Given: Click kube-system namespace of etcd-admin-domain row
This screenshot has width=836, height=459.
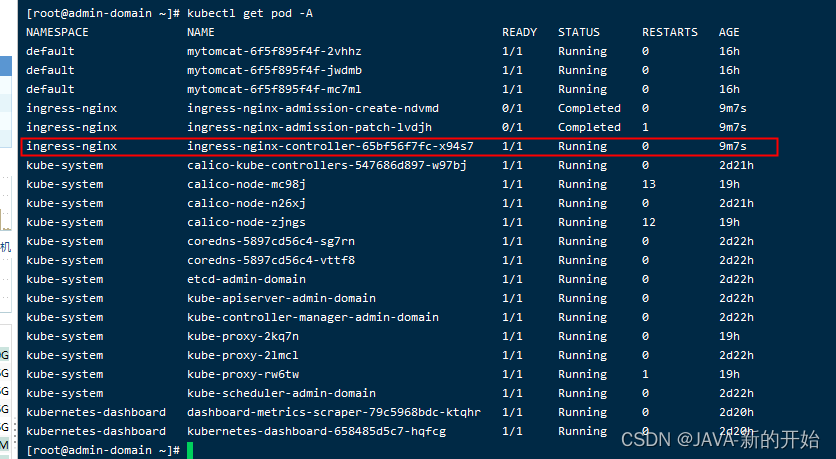Looking at the screenshot, I should [x=65, y=279].
